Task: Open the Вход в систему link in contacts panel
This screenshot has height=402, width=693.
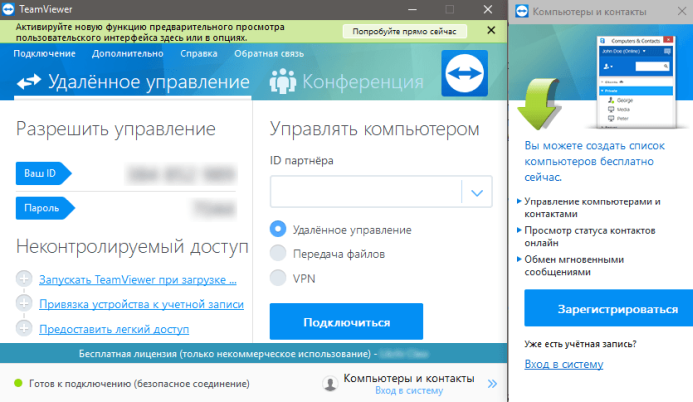Action: pyautogui.click(x=564, y=364)
